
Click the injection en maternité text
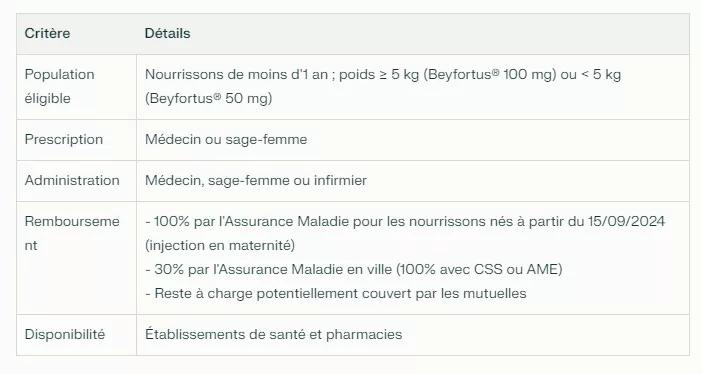(220, 245)
